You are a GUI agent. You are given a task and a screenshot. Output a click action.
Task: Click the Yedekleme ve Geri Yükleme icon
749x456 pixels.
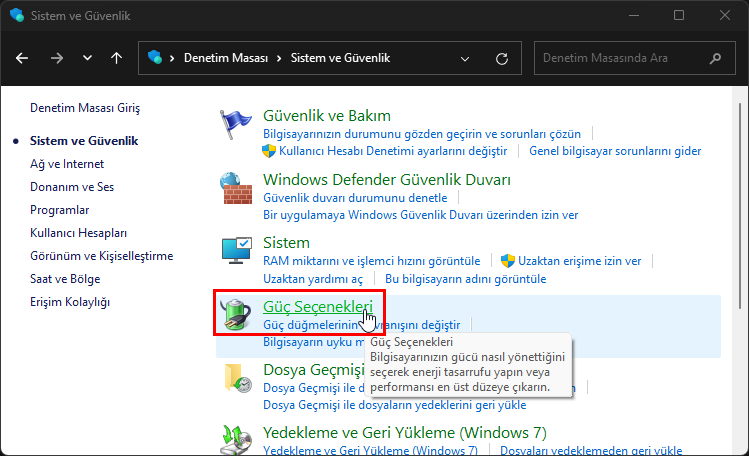pyautogui.click(x=236, y=440)
